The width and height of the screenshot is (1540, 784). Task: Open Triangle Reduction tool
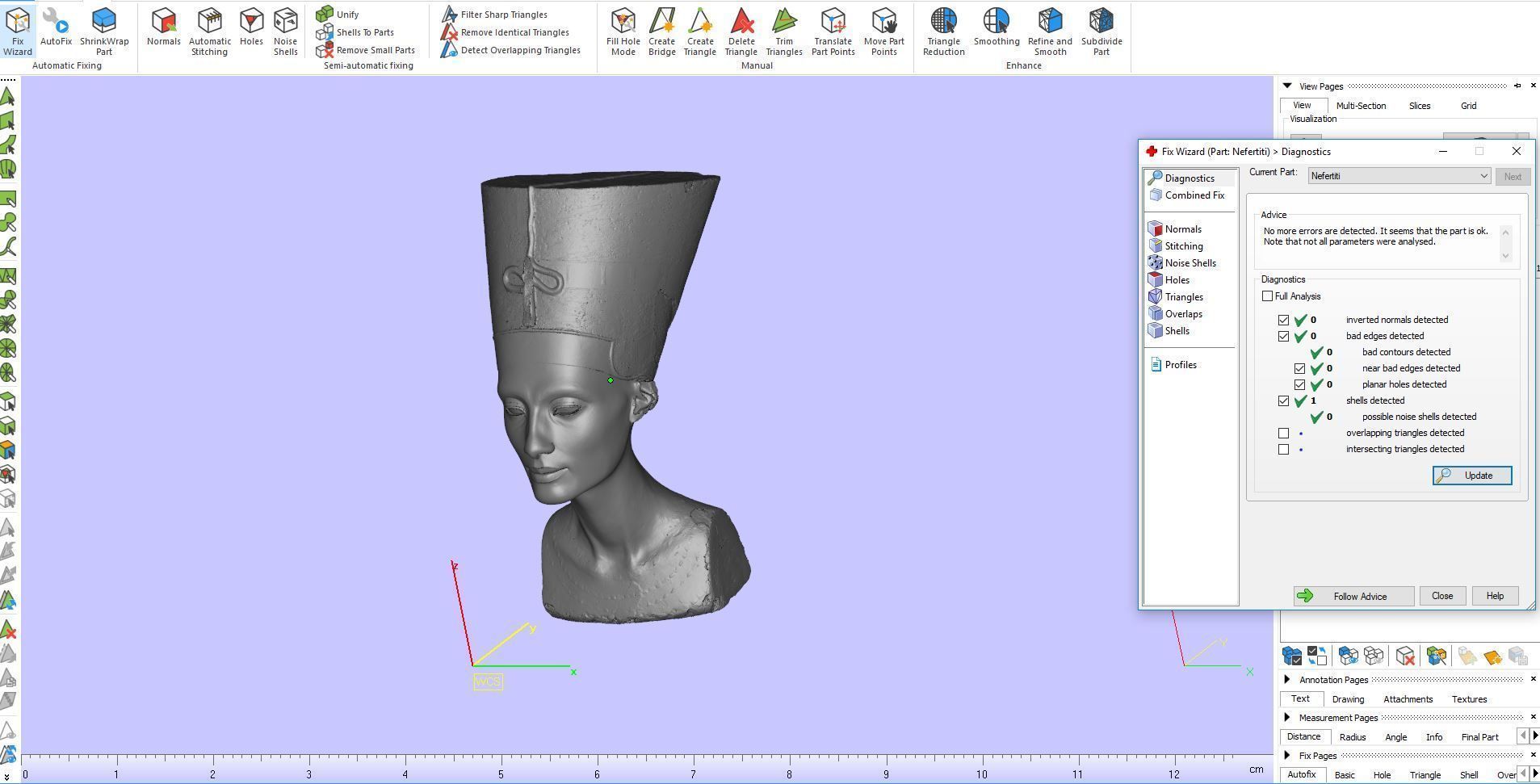[944, 31]
